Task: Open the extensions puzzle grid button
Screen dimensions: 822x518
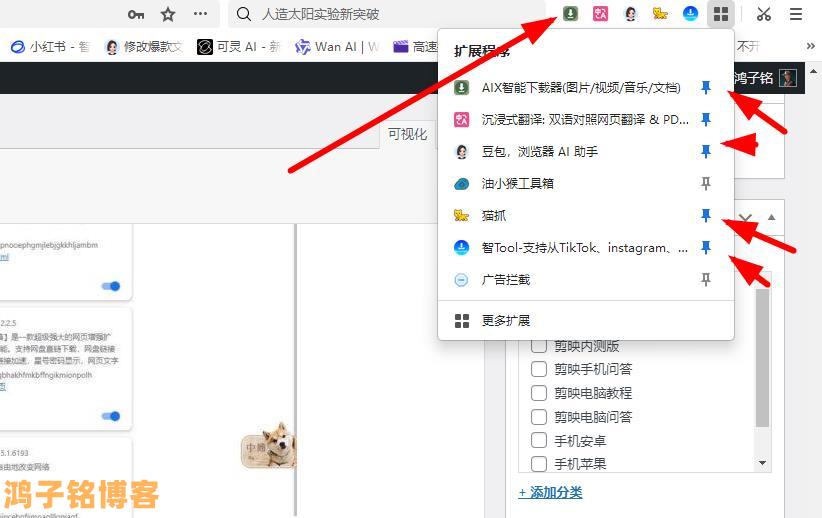Action: tap(720, 14)
